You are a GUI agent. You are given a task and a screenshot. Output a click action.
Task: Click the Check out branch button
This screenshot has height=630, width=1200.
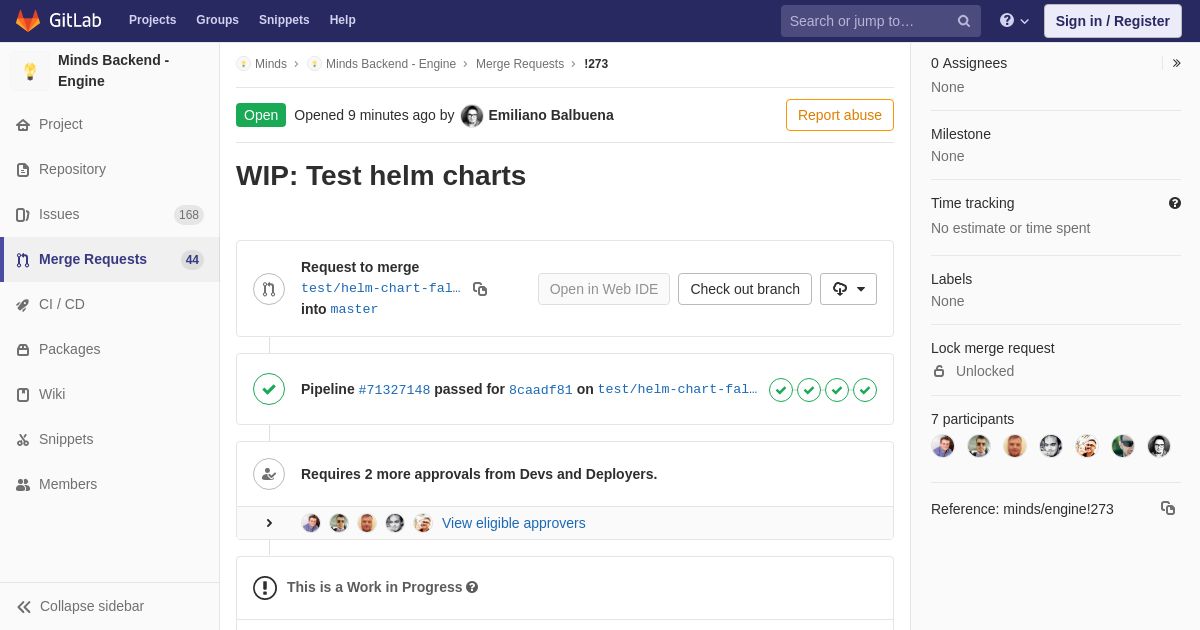(744, 289)
